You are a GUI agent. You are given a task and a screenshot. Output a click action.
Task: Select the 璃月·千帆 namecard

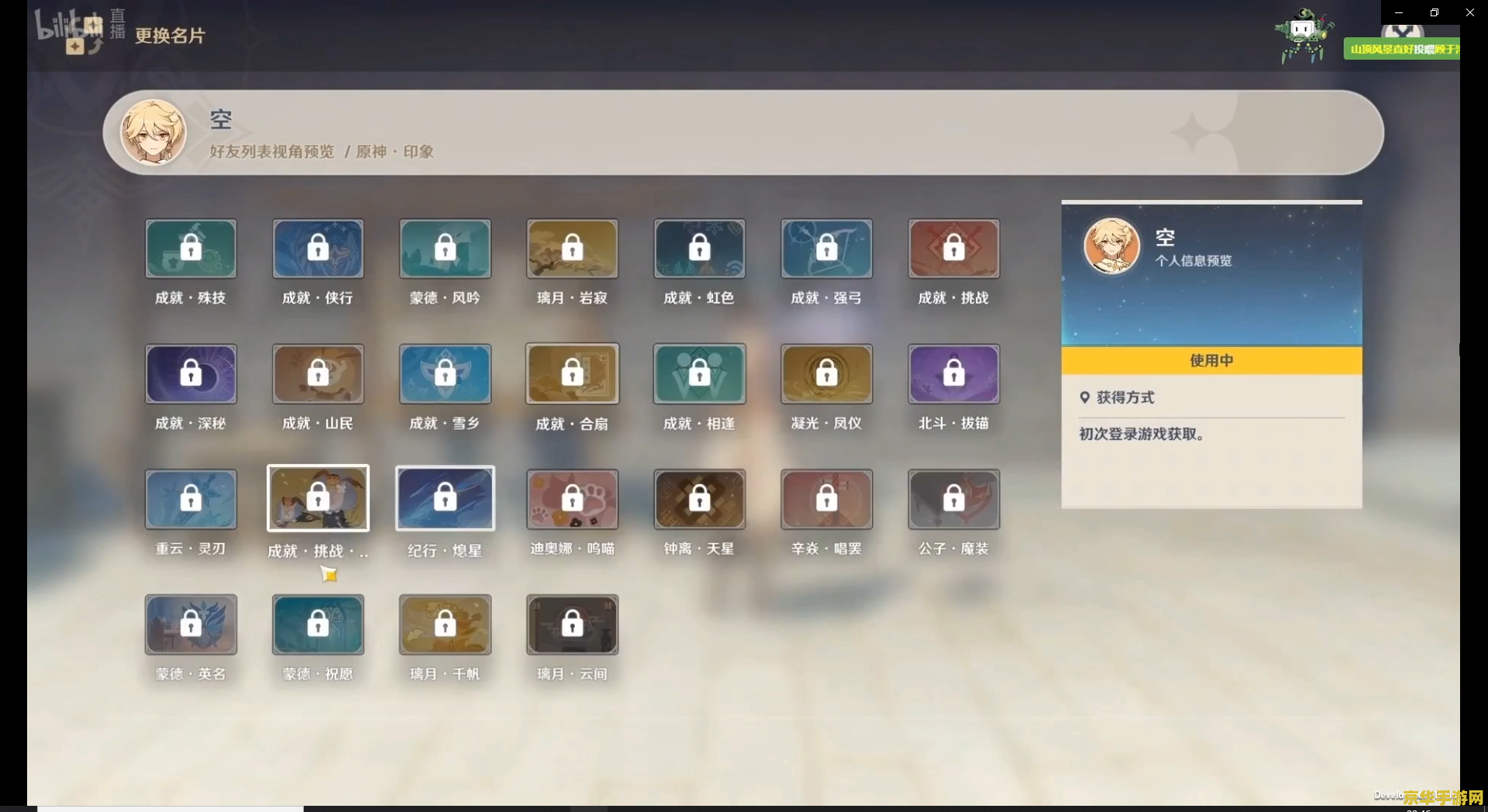(445, 625)
